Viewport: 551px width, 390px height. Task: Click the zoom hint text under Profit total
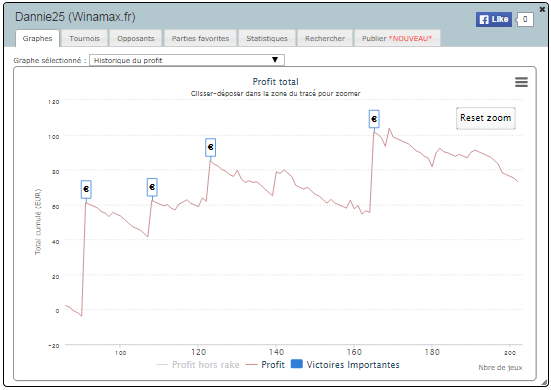[x=276, y=94]
